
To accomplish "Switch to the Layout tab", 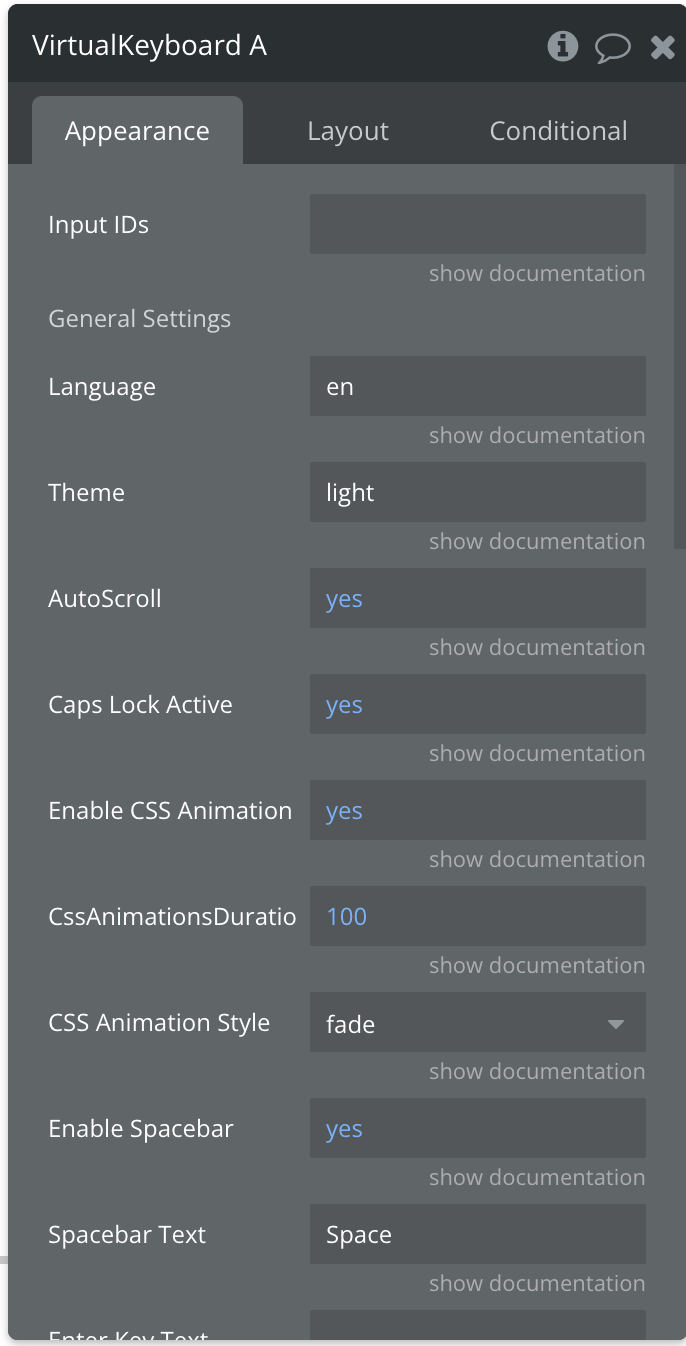I will click(x=347, y=131).
